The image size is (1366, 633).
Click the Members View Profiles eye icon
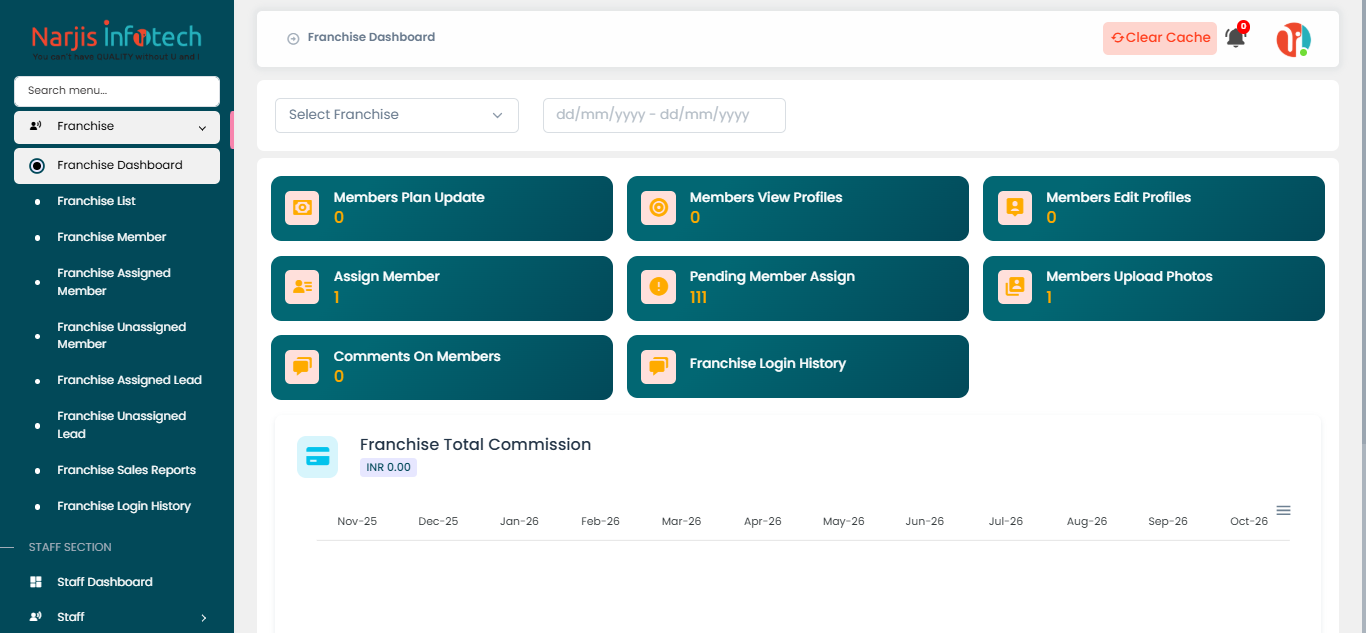[x=658, y=208]
